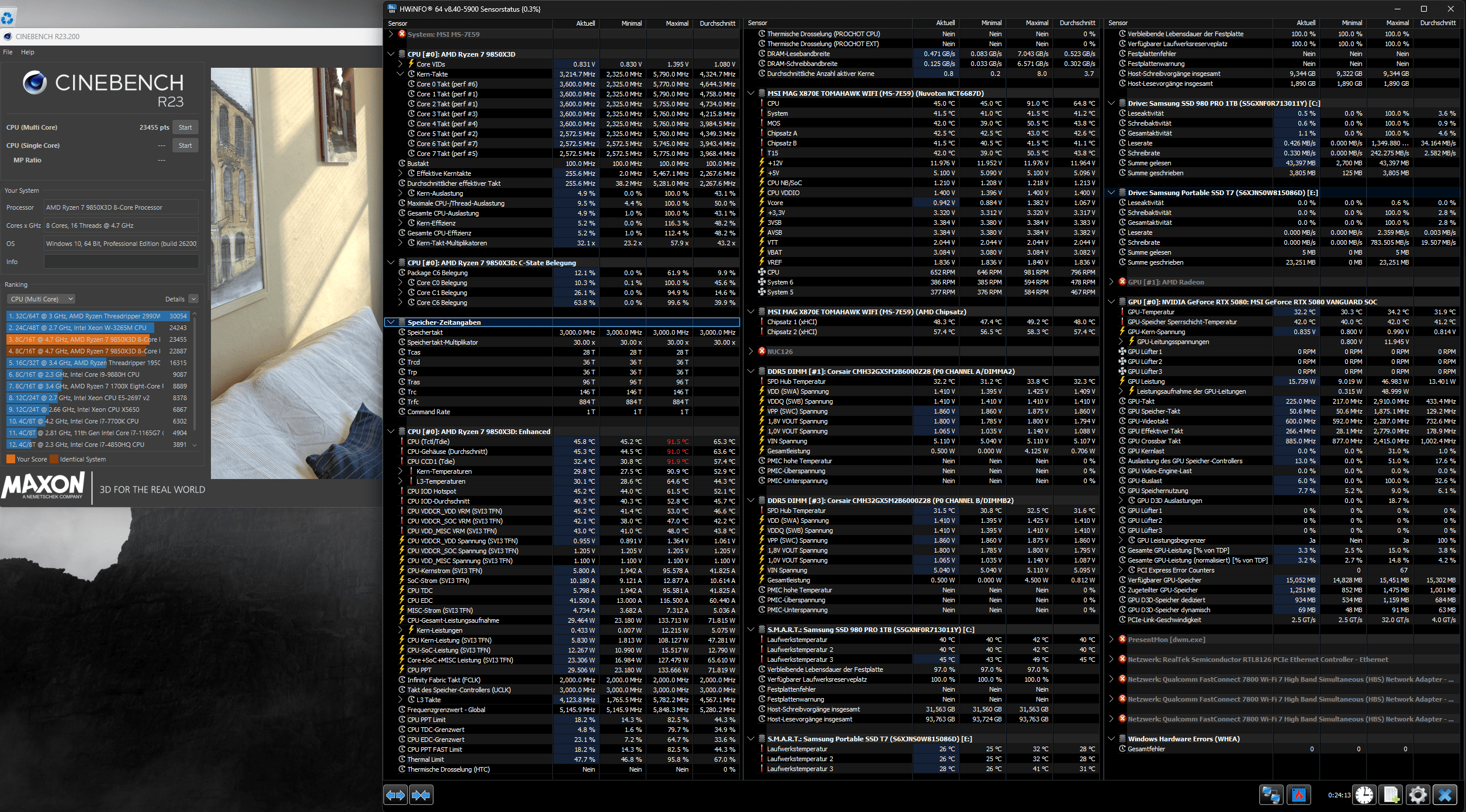1466x812 pixels.
Task: Click the Info text field
Action: pos(122,262)
